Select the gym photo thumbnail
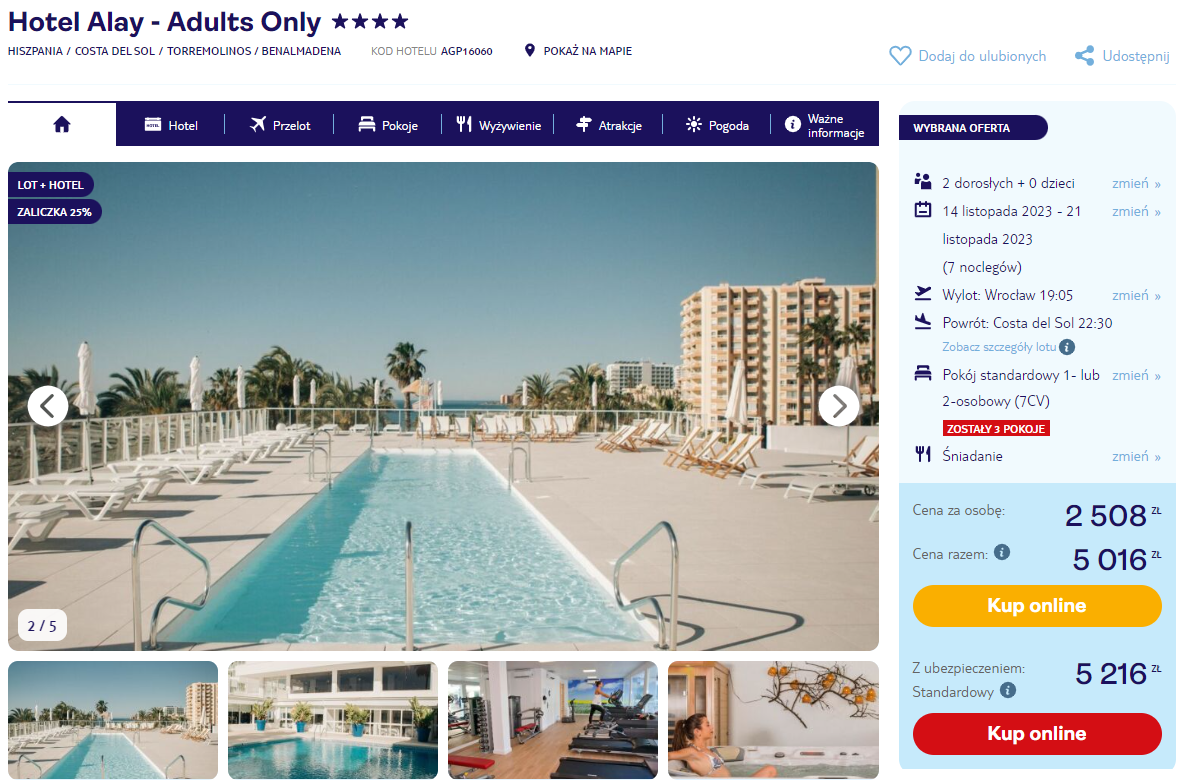 553,720
